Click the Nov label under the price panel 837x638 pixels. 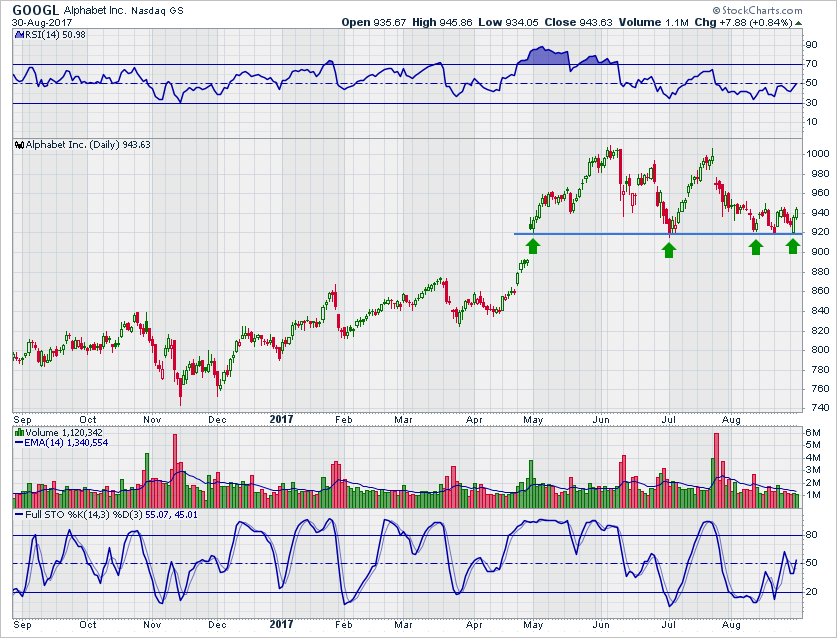pyautogui.click(x=152, y=420)
